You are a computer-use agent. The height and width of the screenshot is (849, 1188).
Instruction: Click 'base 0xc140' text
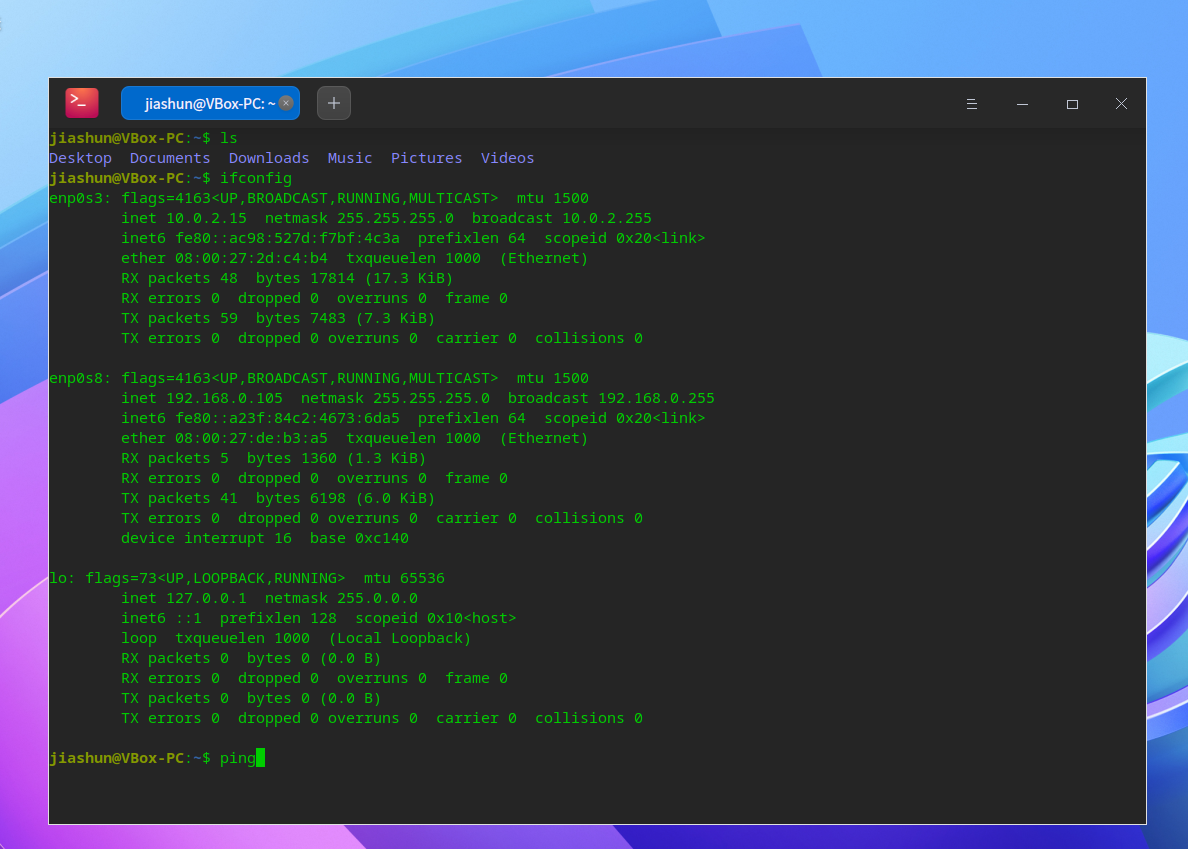[x=359, y=538]
